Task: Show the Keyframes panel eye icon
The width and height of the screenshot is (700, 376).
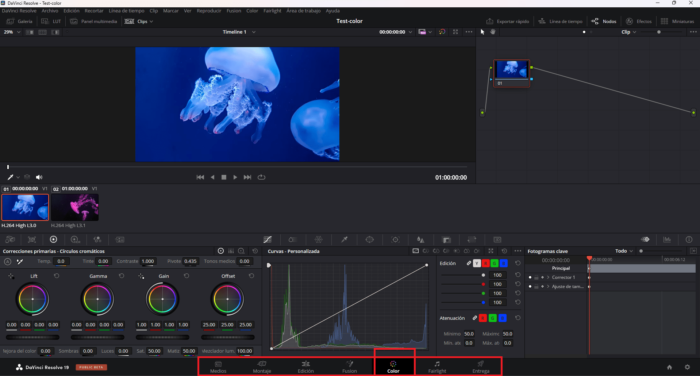Action: pos(645,240)
